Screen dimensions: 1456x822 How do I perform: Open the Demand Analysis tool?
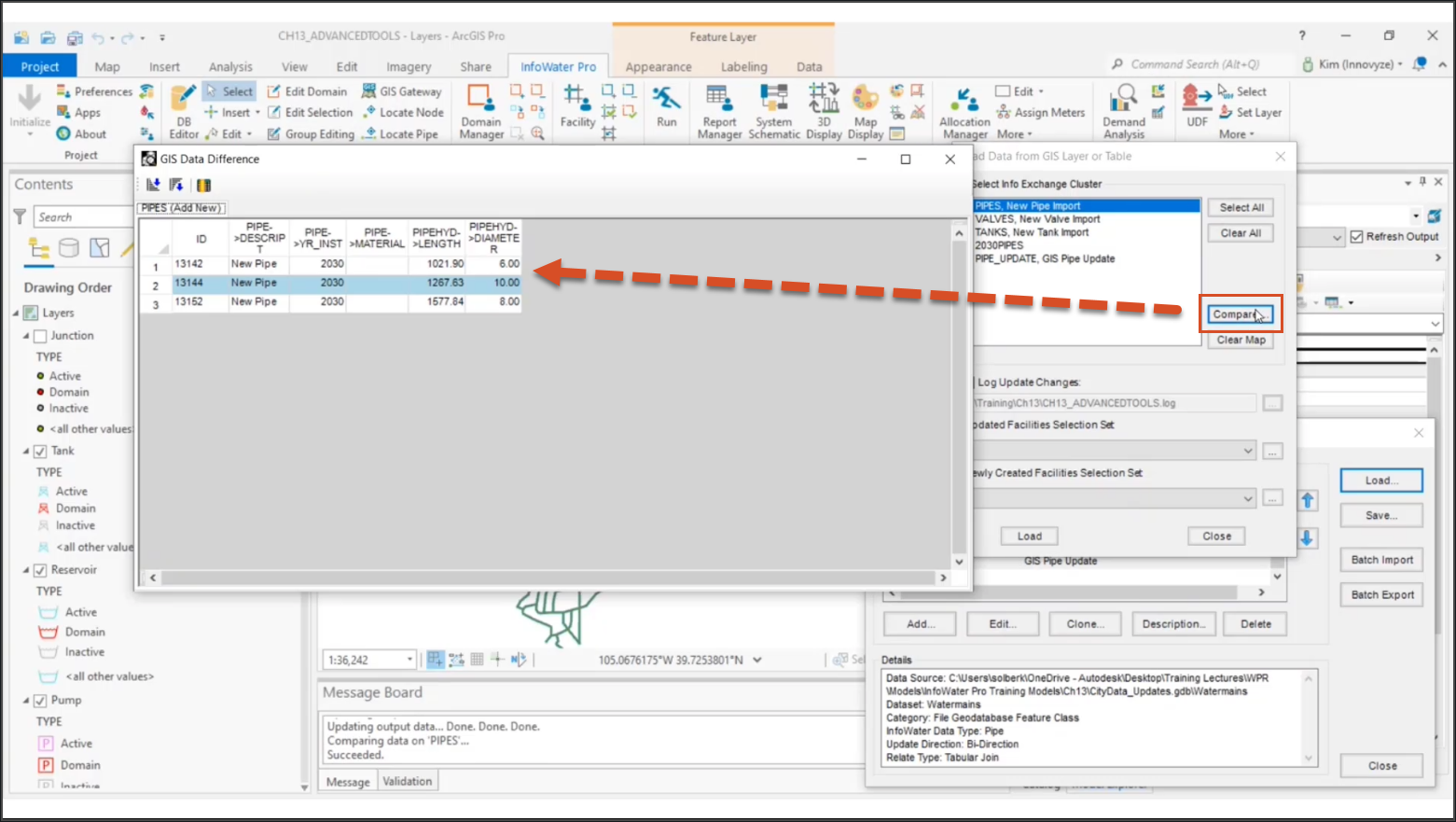pyautogui.click(x=1124, y=111)
